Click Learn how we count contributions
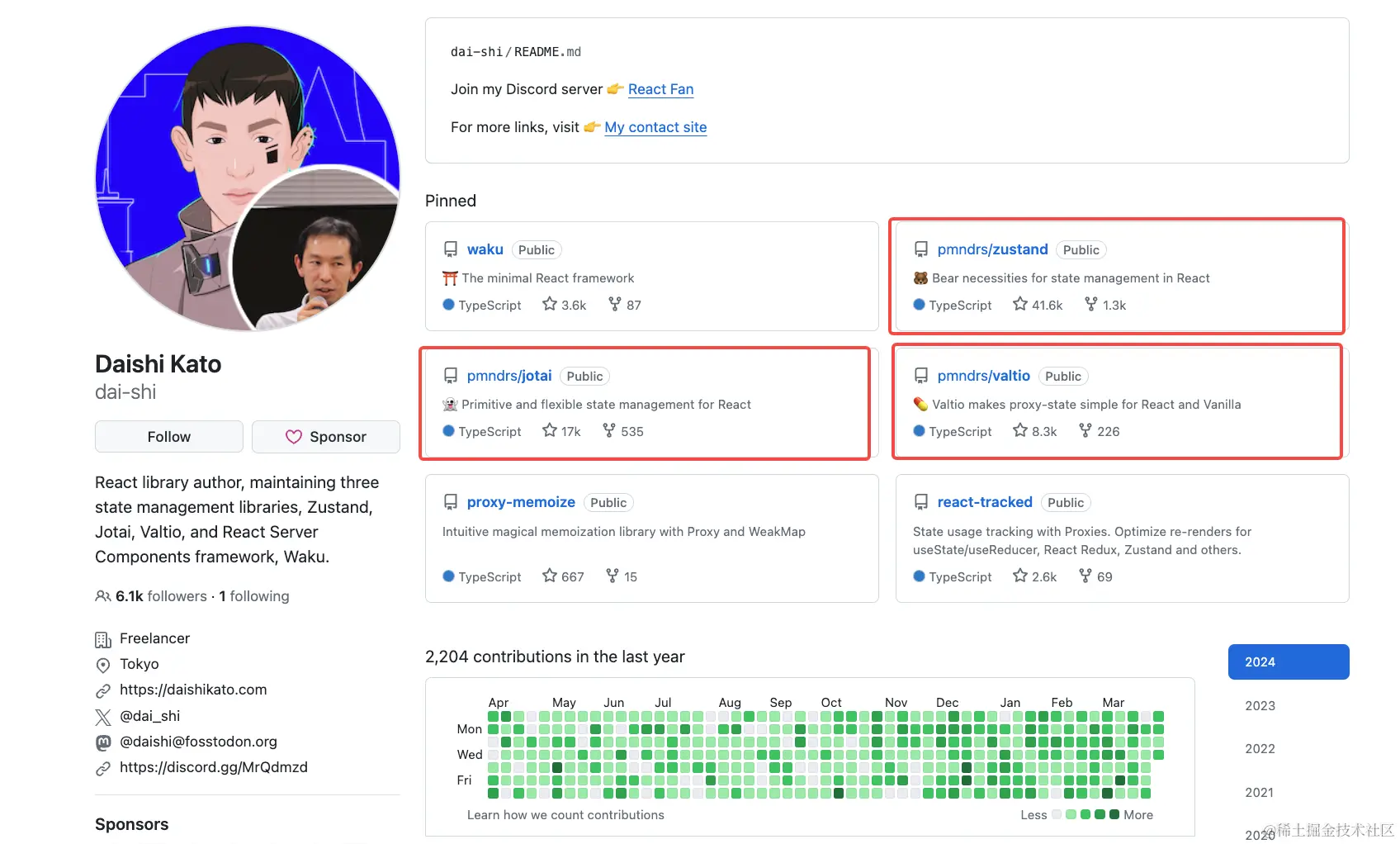1400x844 pixels. (565, 815)
